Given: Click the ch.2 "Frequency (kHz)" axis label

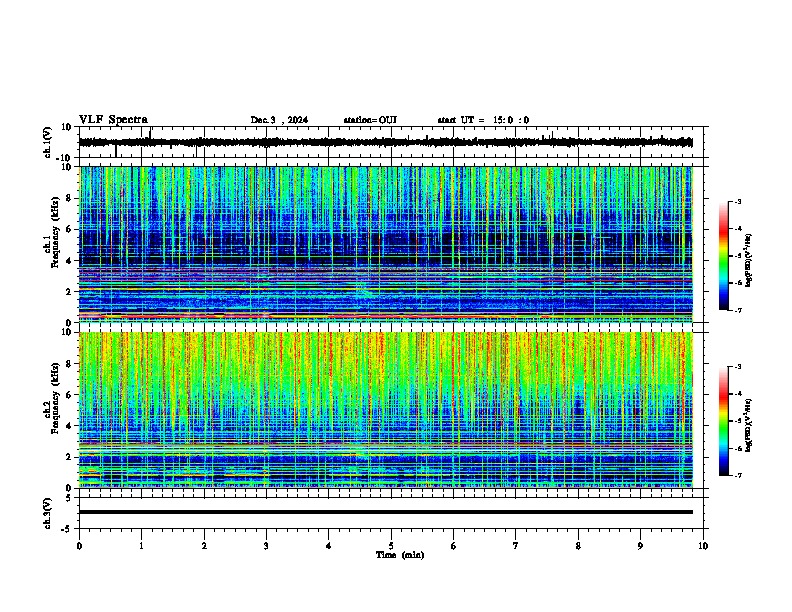Looking at the screenshot, I should coord(55,398).
